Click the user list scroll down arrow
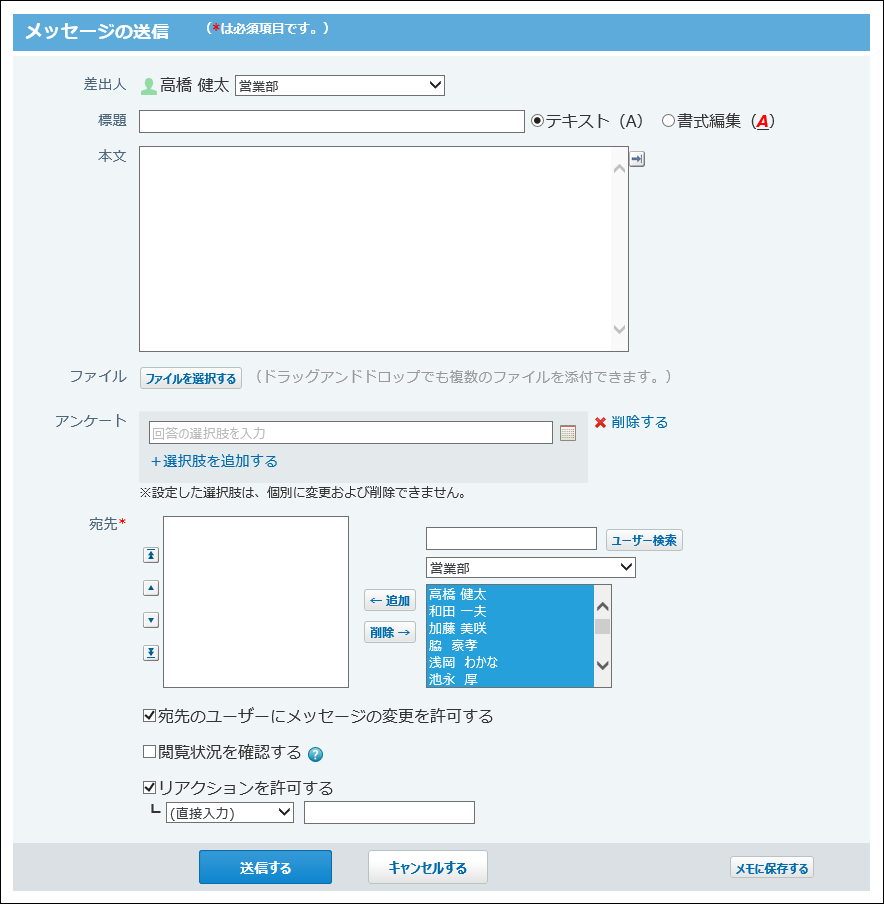Viewport: 884px width, 904px height. pyautogui.click(x=603, y=665)
